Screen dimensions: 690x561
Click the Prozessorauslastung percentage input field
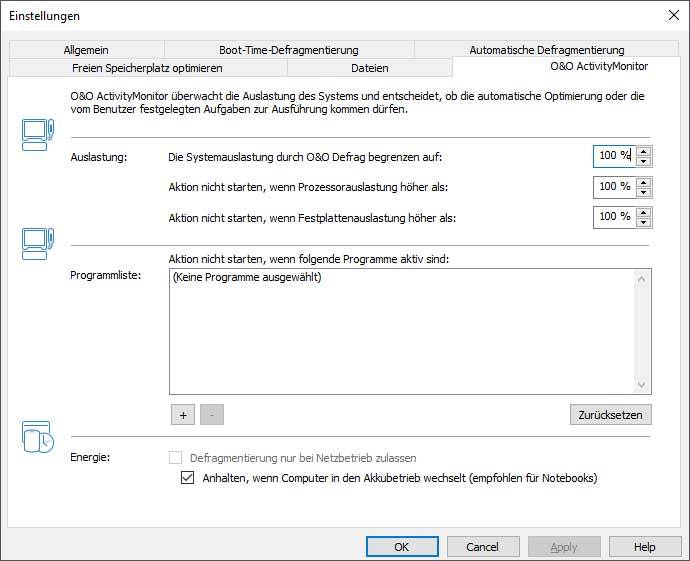click(615, 187)
